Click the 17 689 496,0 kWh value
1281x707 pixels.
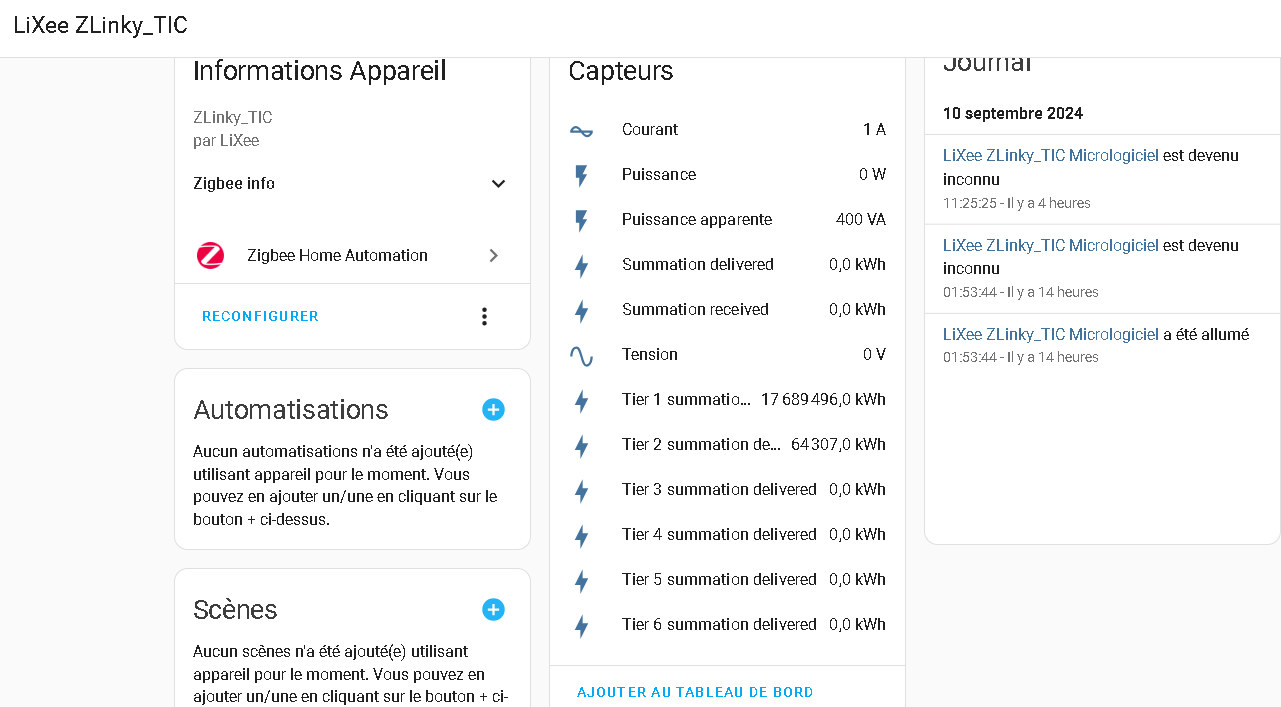[823, 400]
